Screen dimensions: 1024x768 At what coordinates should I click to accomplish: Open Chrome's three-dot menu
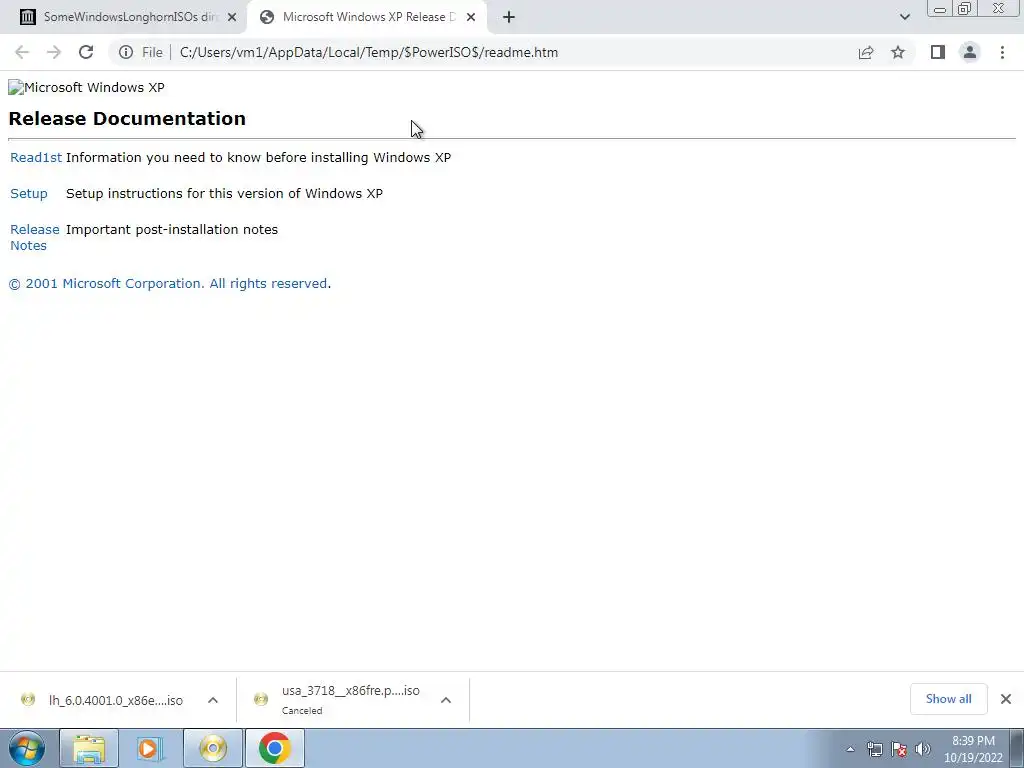click(x=1002, y=52)
